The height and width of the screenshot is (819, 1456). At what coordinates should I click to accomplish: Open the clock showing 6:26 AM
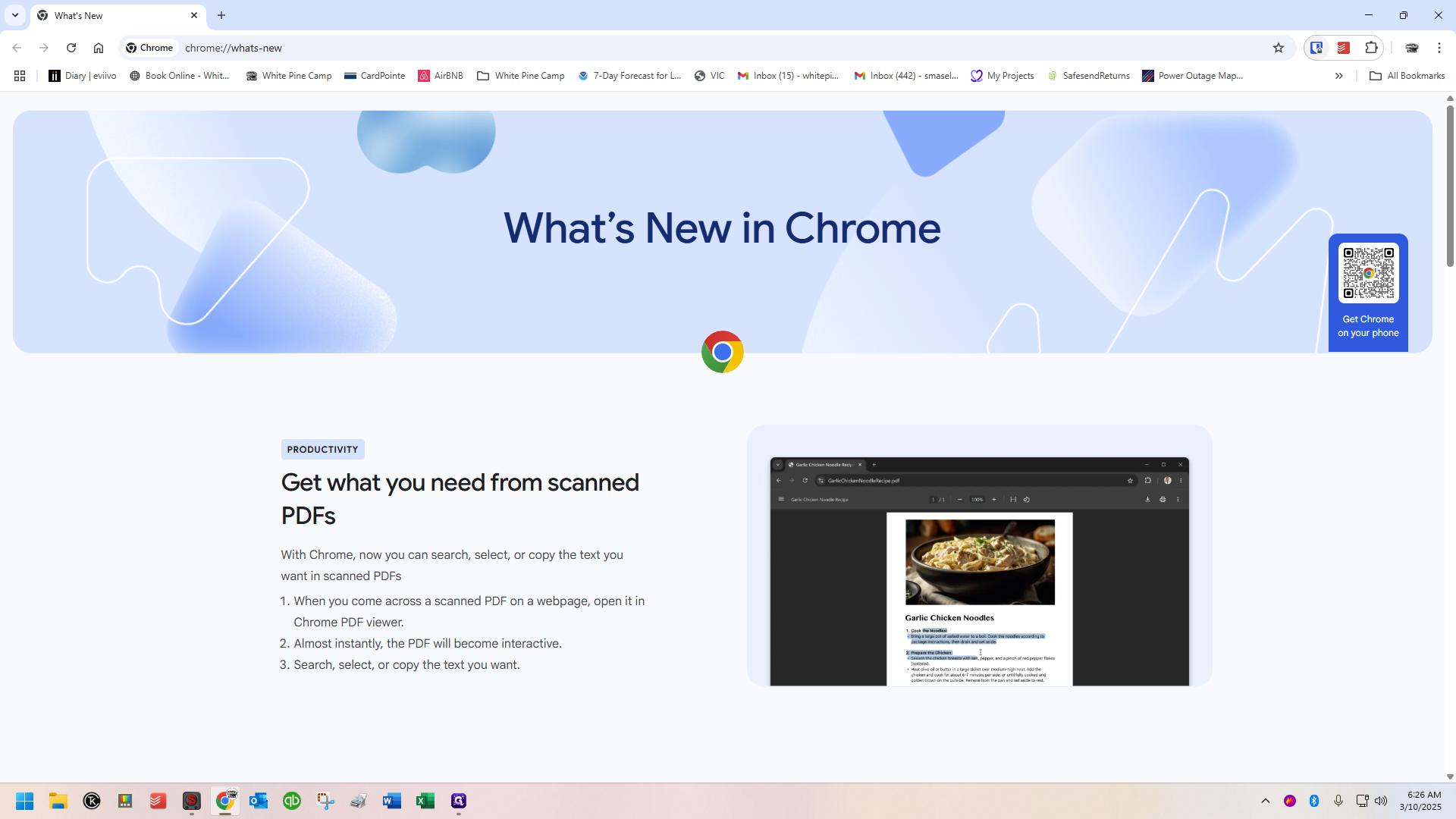point(1420,801)
